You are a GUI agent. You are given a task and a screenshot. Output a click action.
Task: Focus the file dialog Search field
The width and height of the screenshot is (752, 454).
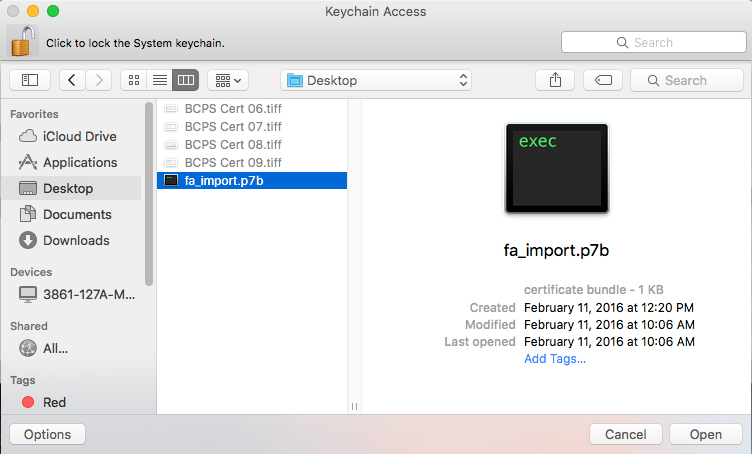tap(687, 80)
